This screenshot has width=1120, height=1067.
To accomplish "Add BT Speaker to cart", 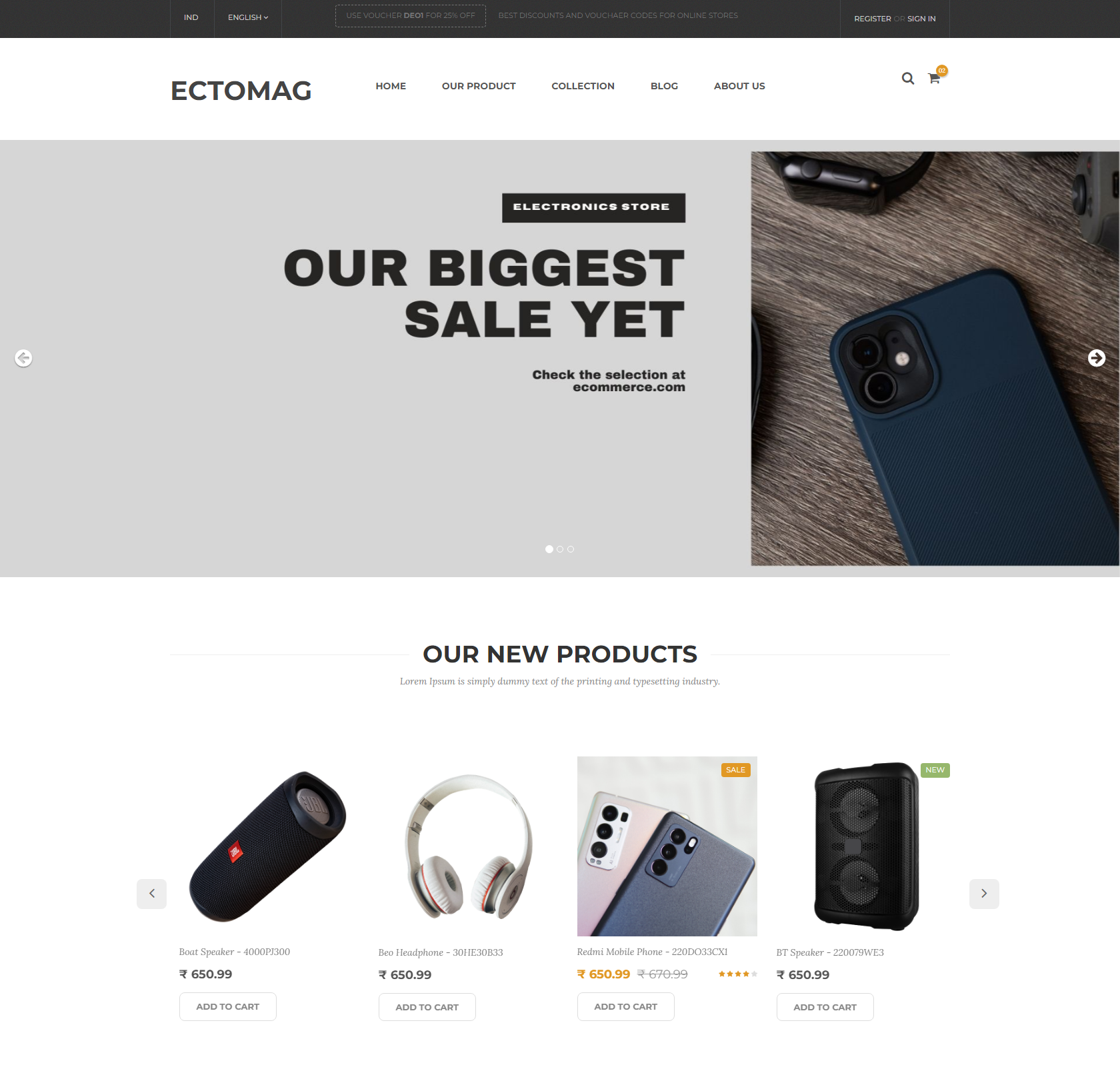I will click(825, 1007).
